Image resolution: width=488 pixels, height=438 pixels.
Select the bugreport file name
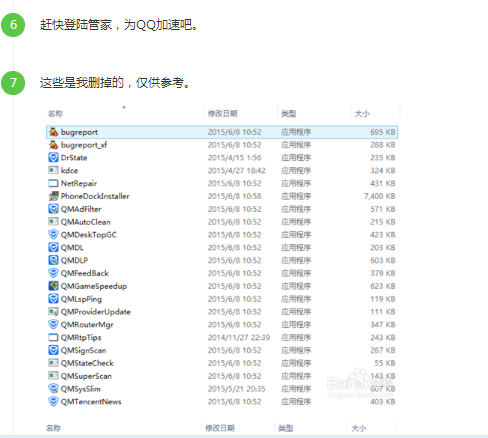tap(79, 132)
